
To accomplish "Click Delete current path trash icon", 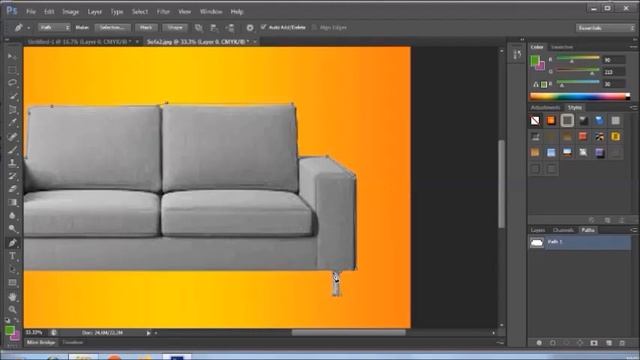I will pyautogui.click(x=622, y=343).
